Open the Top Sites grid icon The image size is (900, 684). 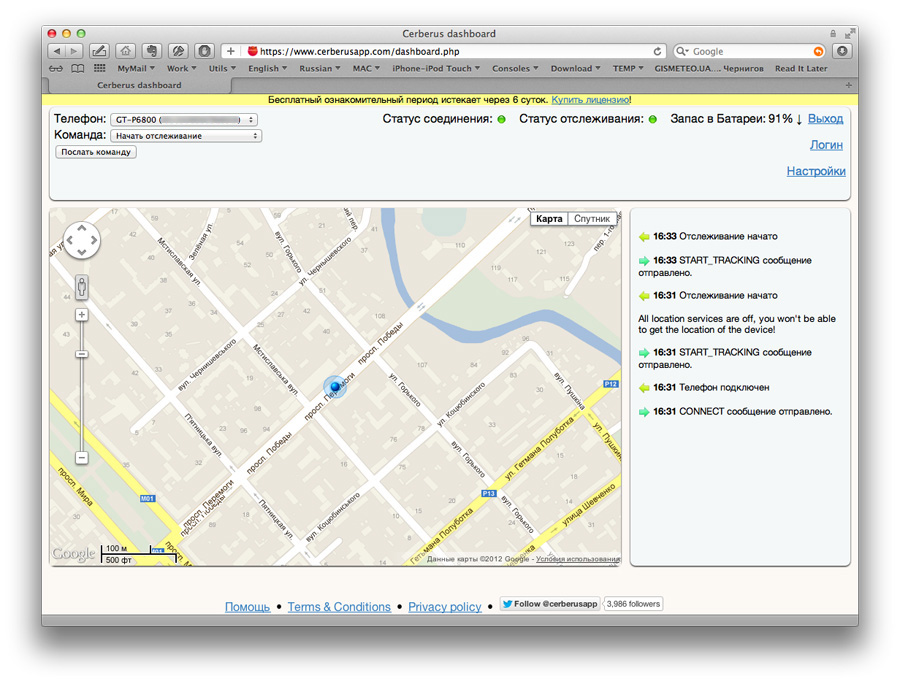tap(99, 69)
